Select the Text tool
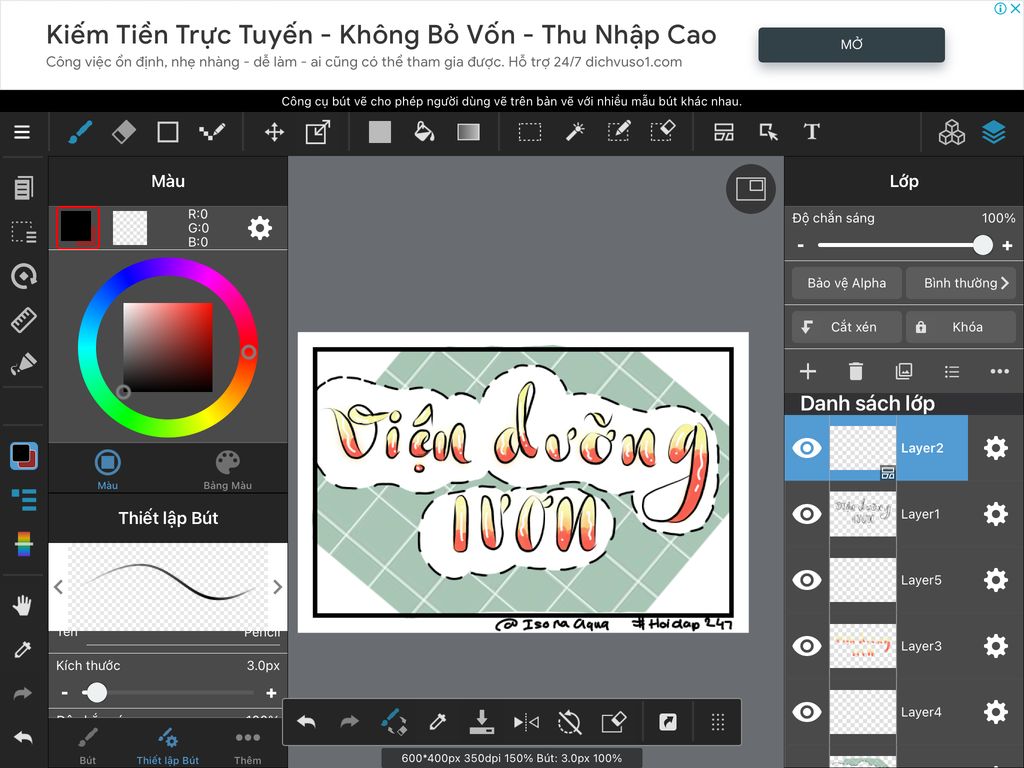 (812, 133)
